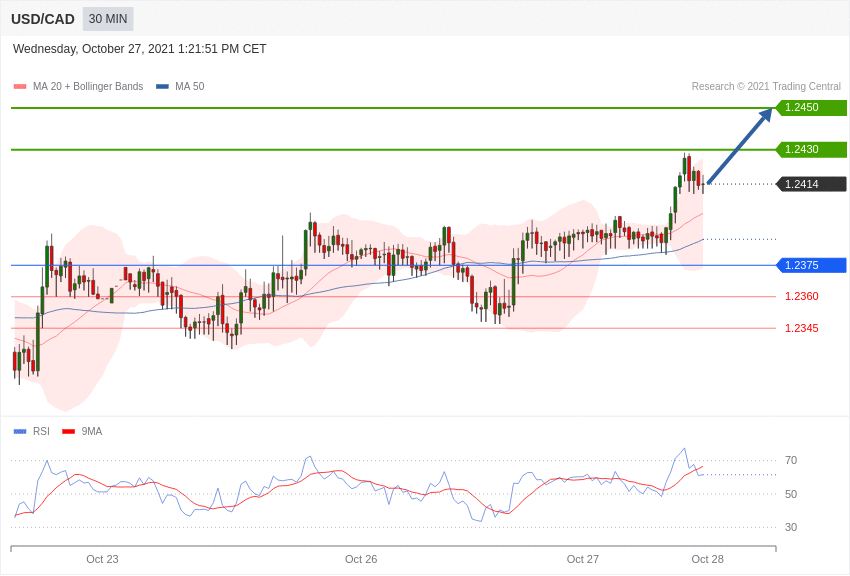Click the 30 MIN timeframe badge
Image resolution: width=850 pixels, height=576 pixels.
tap(108, 19)
